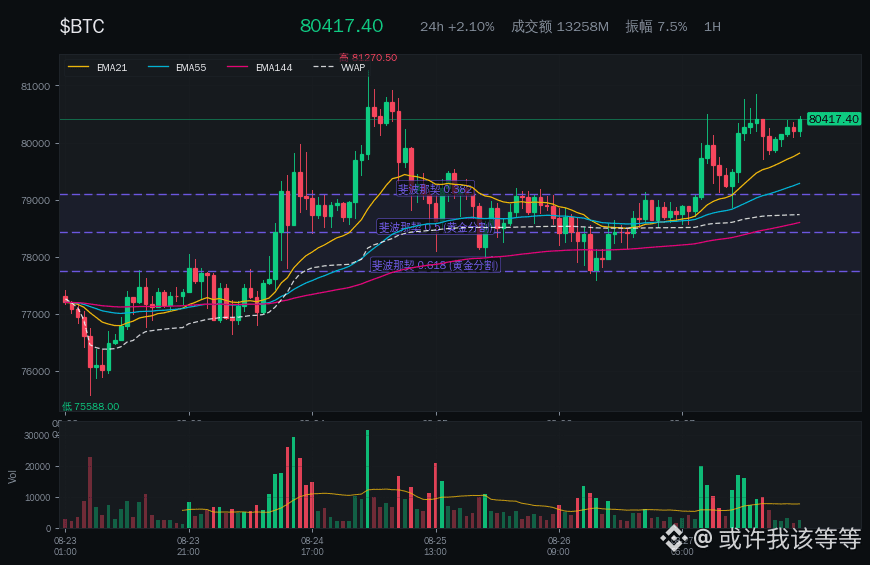Click the 08-24 17:00 time axis label
Screen dimensions: 870x565
tap(312, 546)
